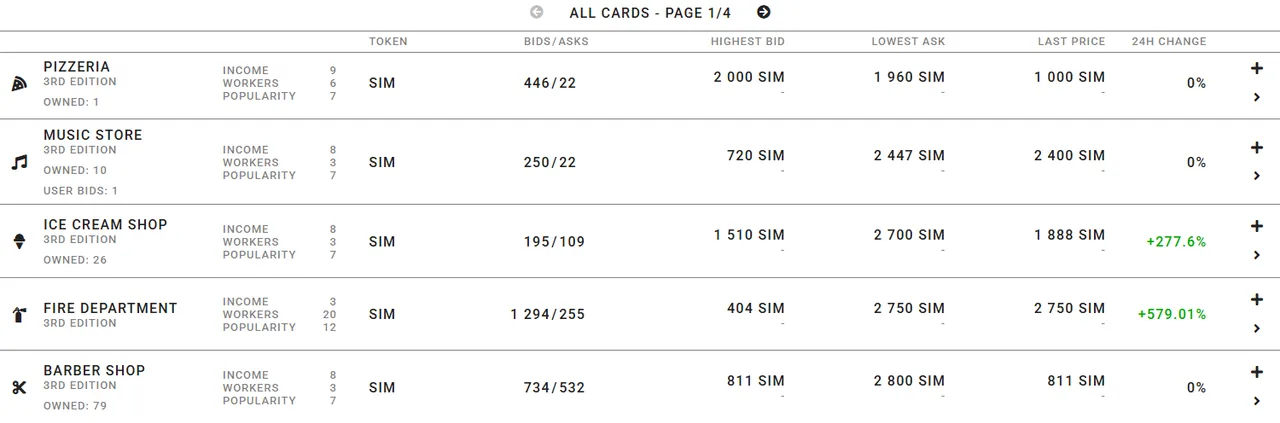Screen dimensions: 1280x423
Task: Click the plus icon for Pizzeria
Action: 1257,68
